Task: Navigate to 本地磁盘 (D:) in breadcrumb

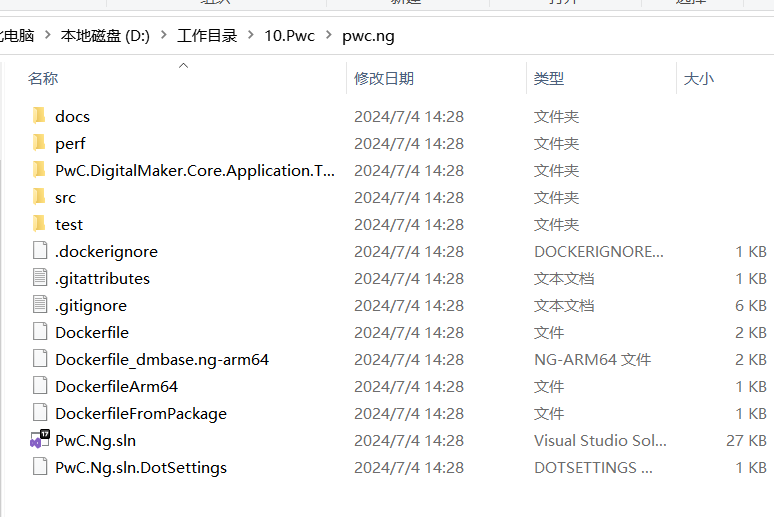Action: click(105, 36)
